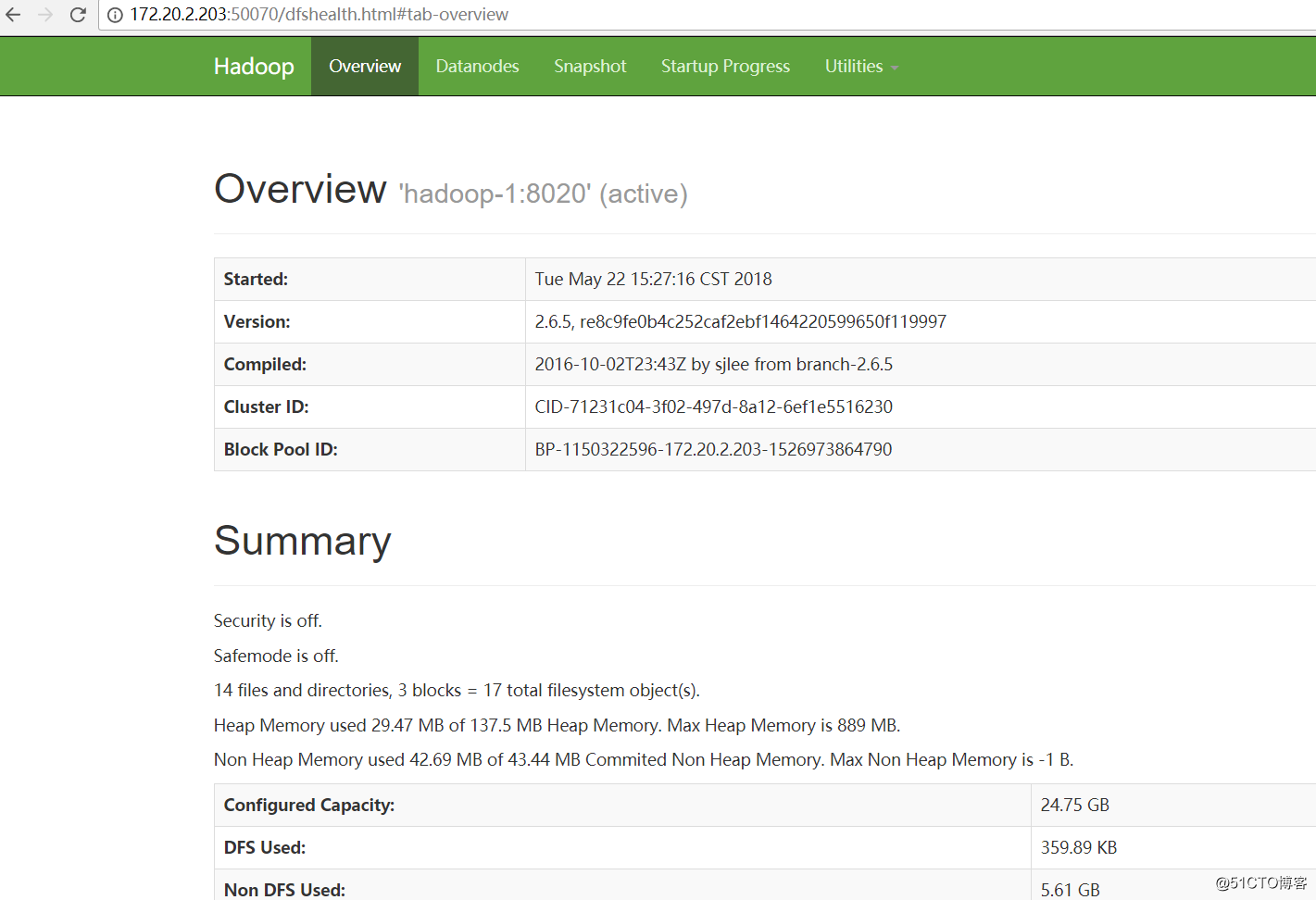Select the DFS Used: row label
The image size is (1316, 900).
[264, 847]
